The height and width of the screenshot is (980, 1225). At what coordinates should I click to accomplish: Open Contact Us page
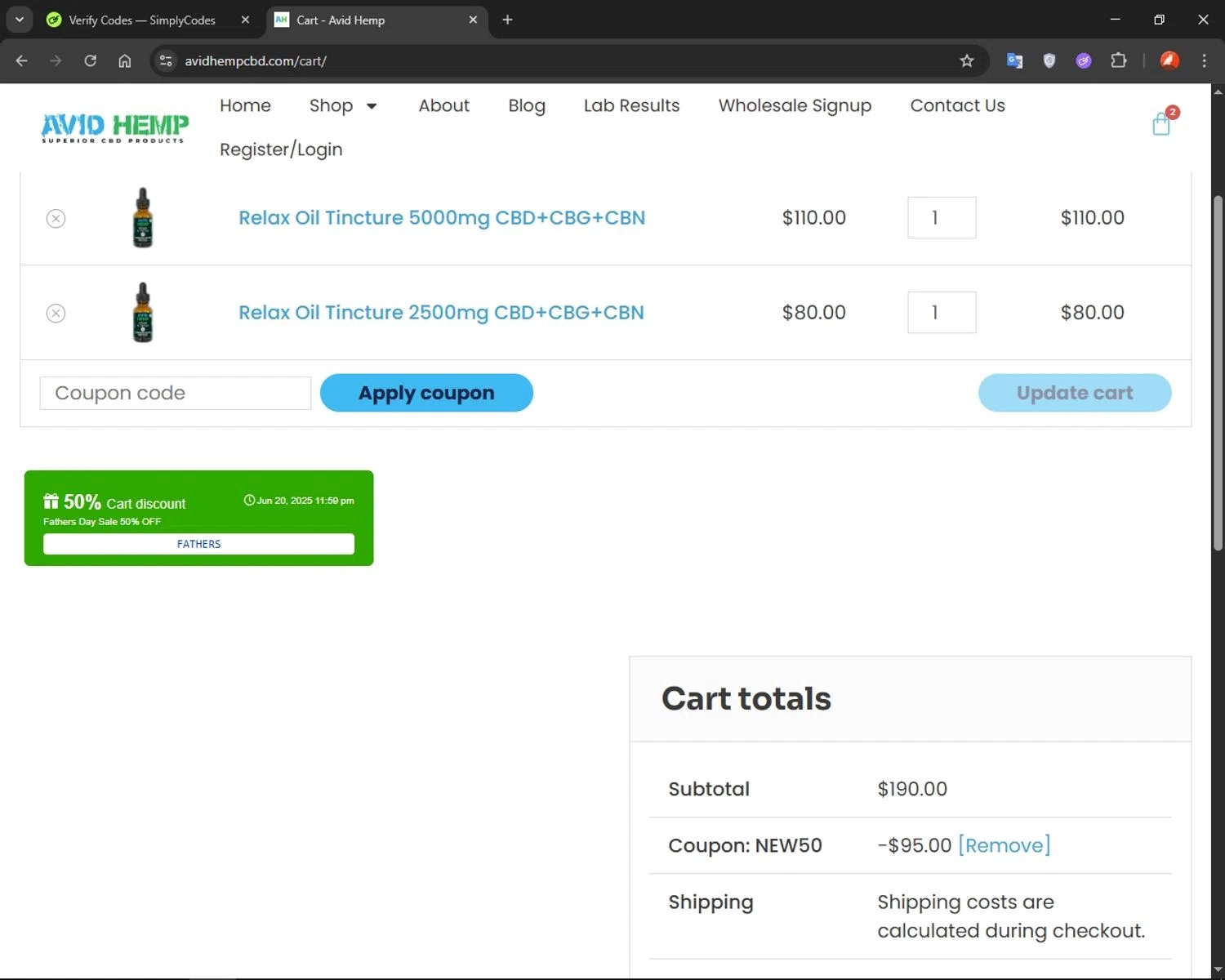(x=957, y=105)
